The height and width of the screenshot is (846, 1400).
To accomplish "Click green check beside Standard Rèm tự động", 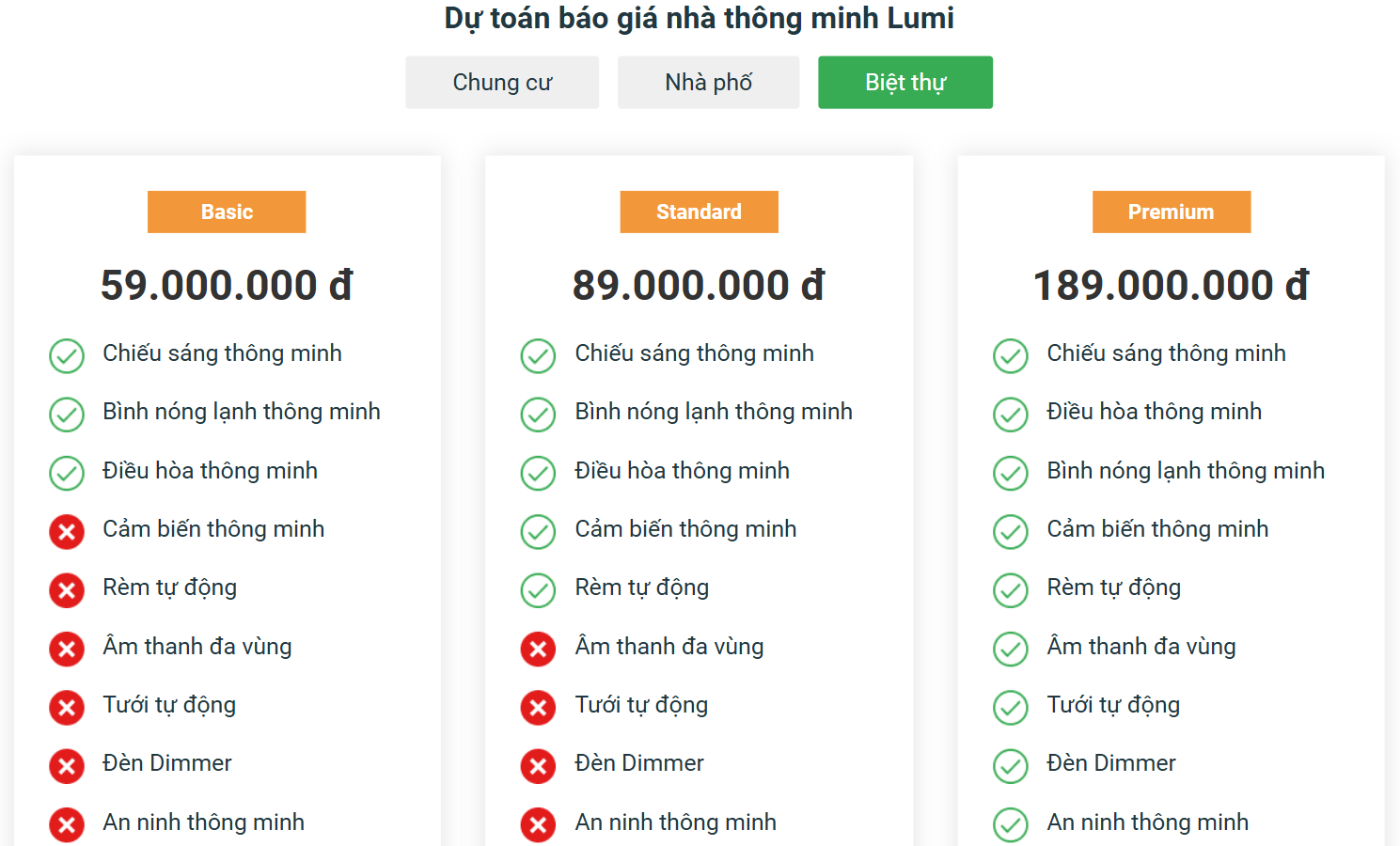I will coord(538,590).
